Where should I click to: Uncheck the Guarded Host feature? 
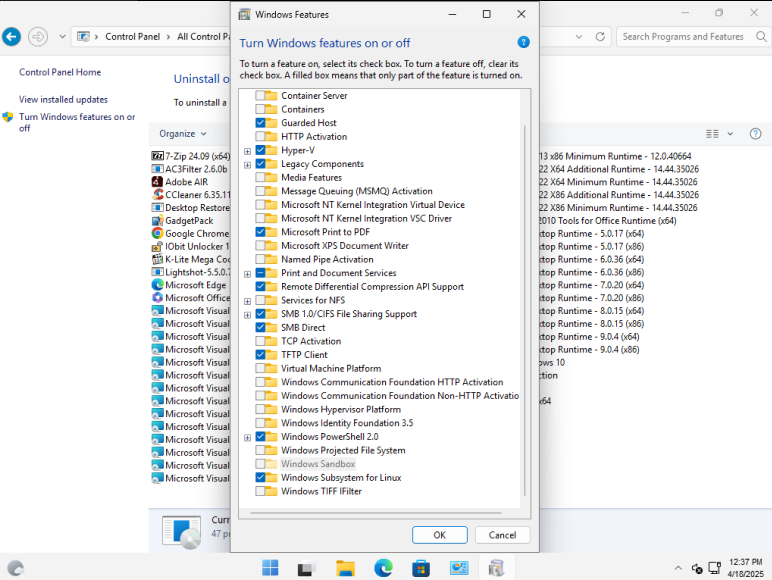(x=260, y=123)
